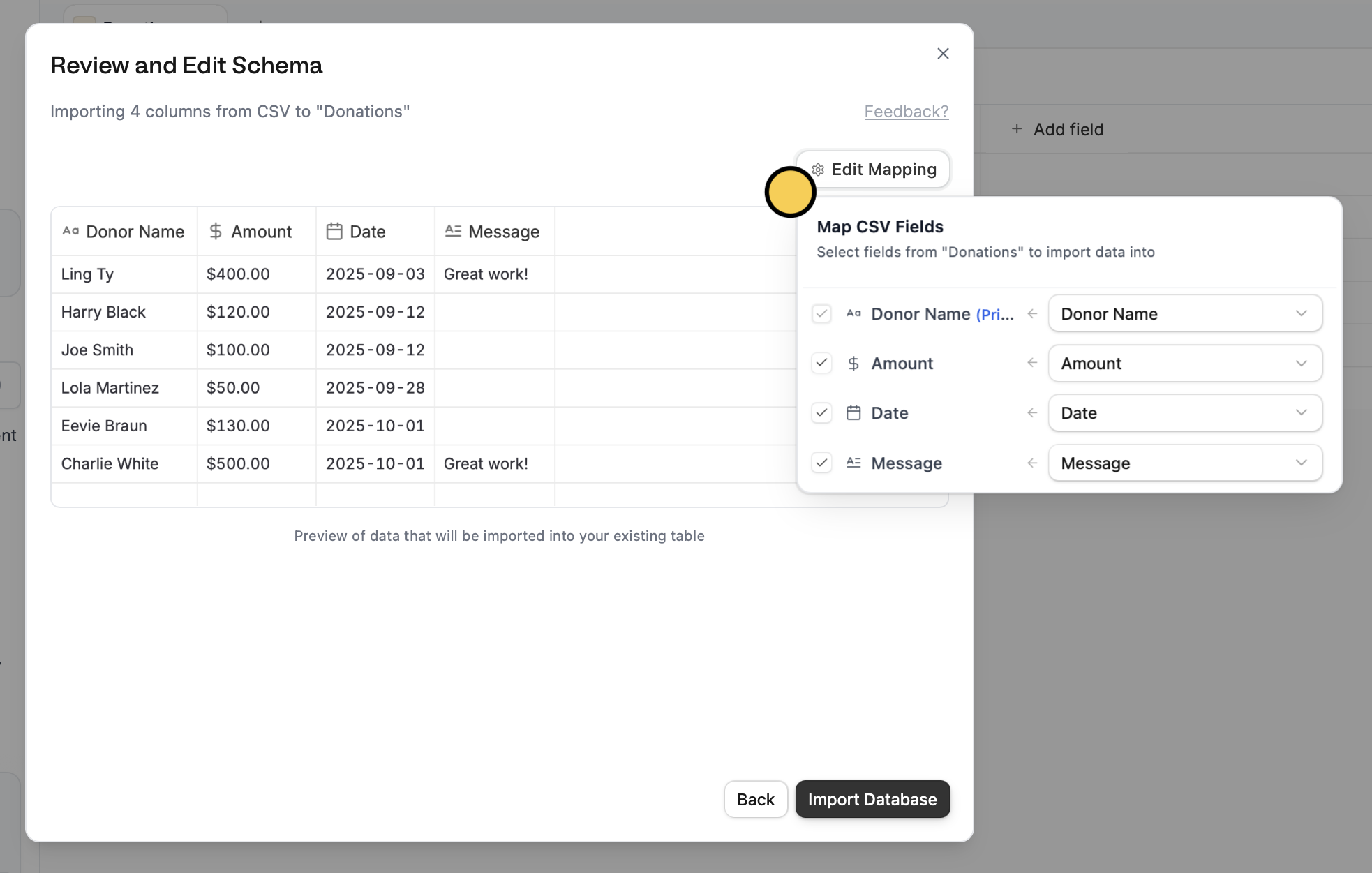
Task: Toggle the Message field checkbox
Action: [x=821, y=463]
